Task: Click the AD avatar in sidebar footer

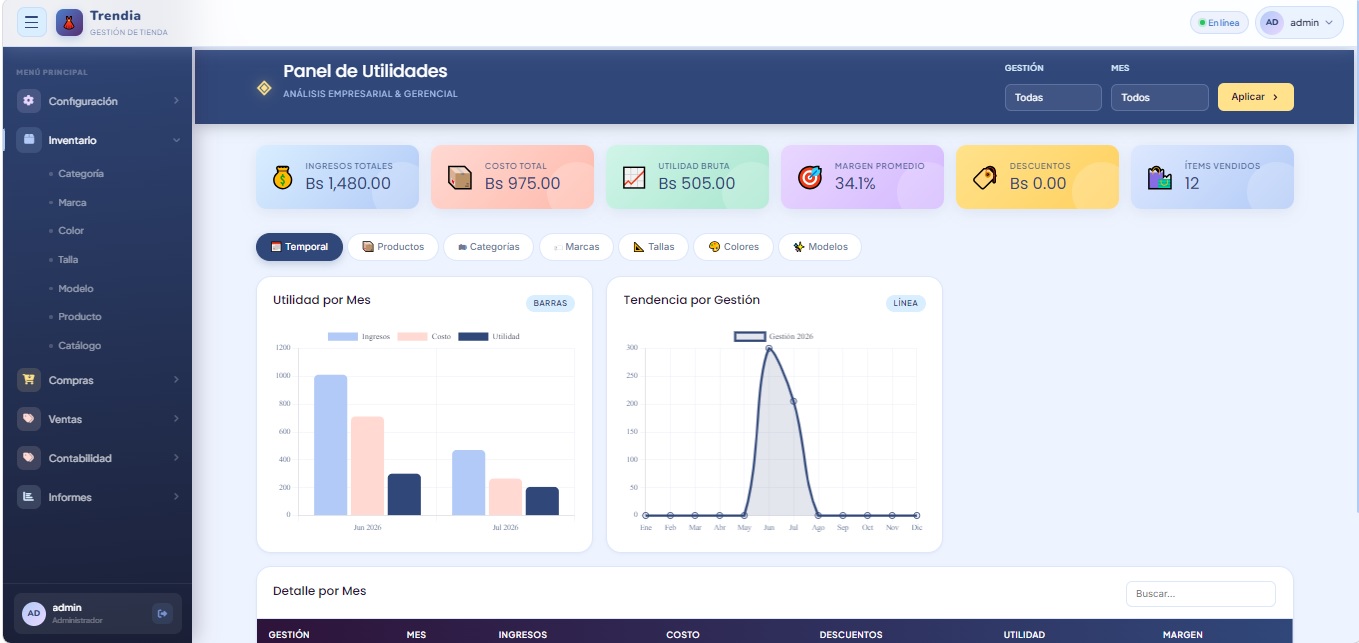Action: [34, 613]
